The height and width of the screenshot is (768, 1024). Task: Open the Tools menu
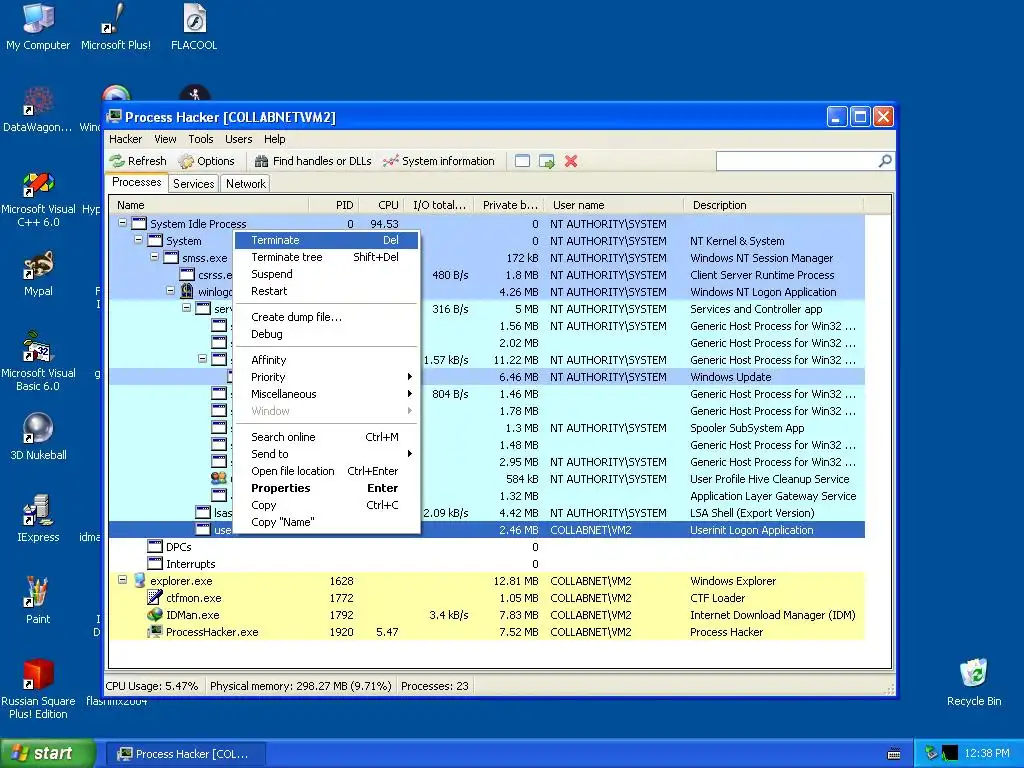[200, 139]
